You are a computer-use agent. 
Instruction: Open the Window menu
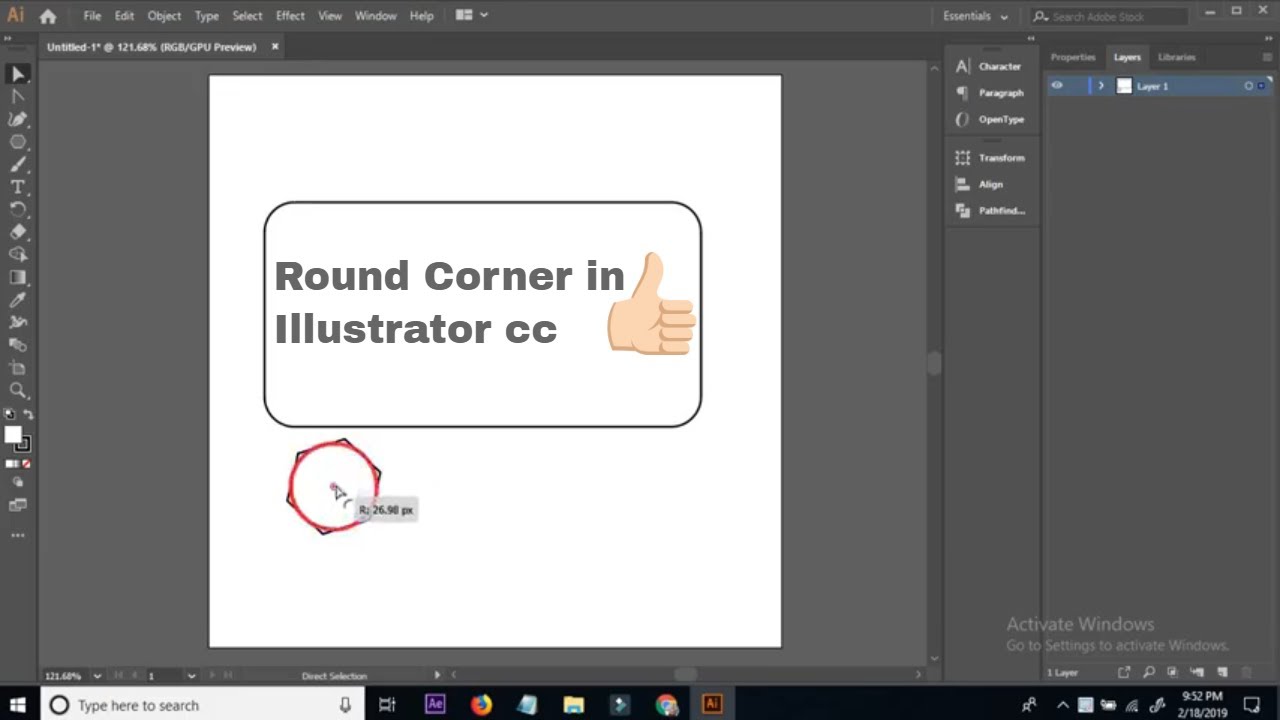[x=376, y=16]
